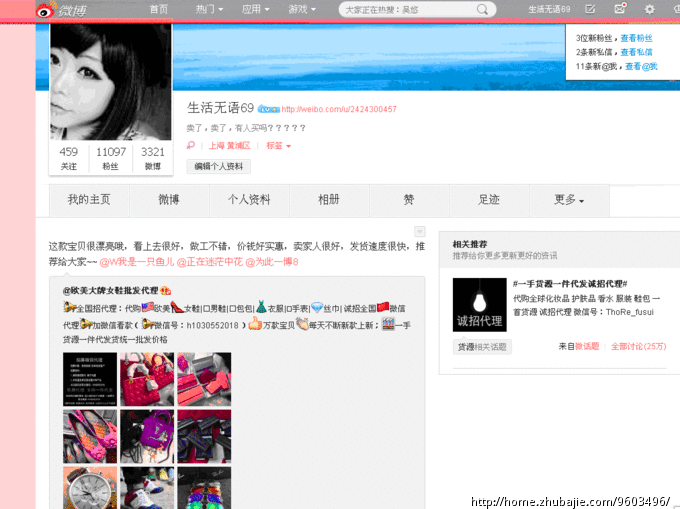This screenshot has width=680, height=509.
Task: Click the female gender icon
Action: tap(191, 145)
